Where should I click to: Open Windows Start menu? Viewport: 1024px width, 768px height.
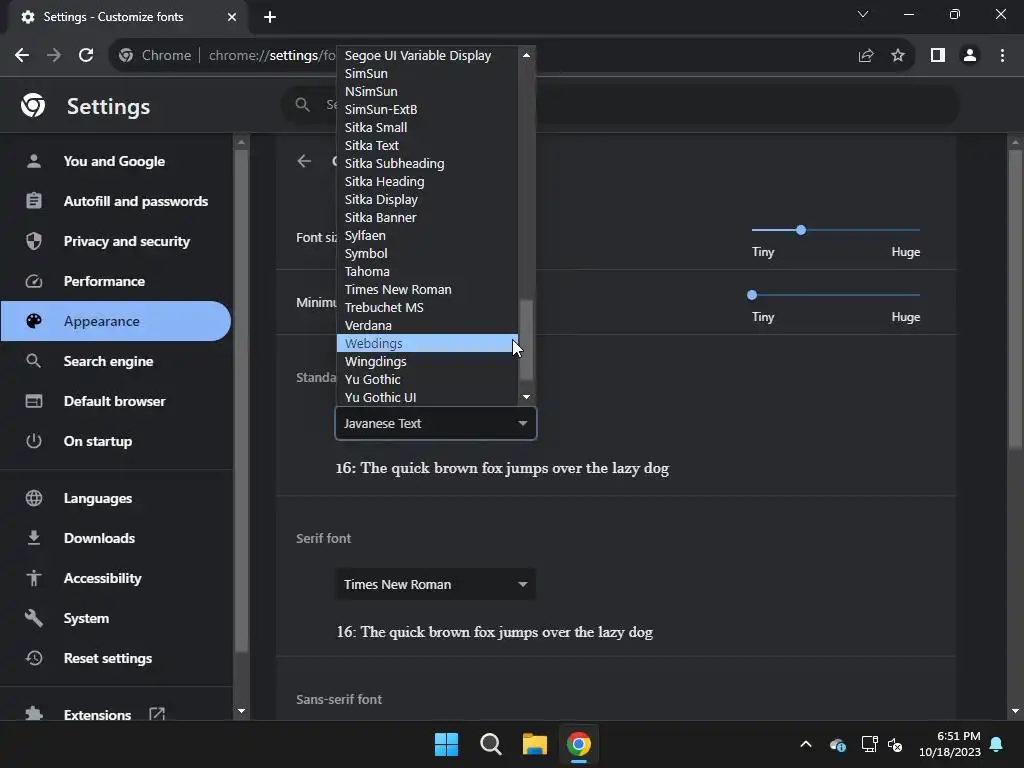(x=447, y=744)
